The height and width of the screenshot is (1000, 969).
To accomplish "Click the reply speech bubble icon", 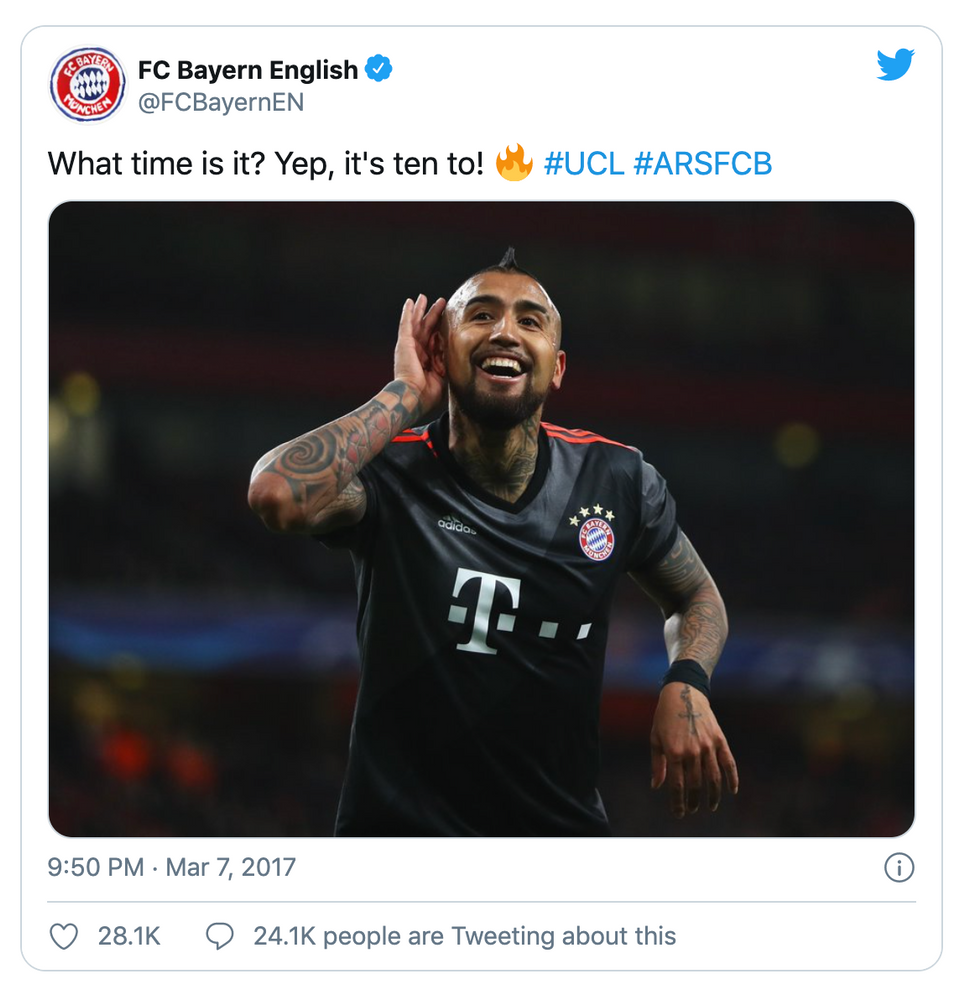I will [x=219, y=936].
